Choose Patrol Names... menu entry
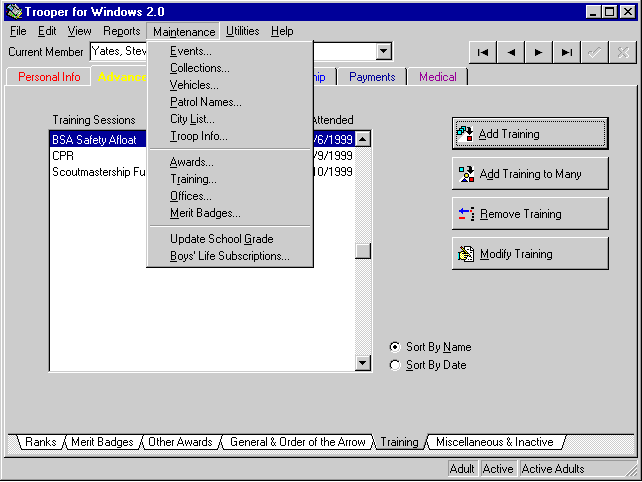The height and width of the screenshot is (482, 642). click(x=230, y=102)
